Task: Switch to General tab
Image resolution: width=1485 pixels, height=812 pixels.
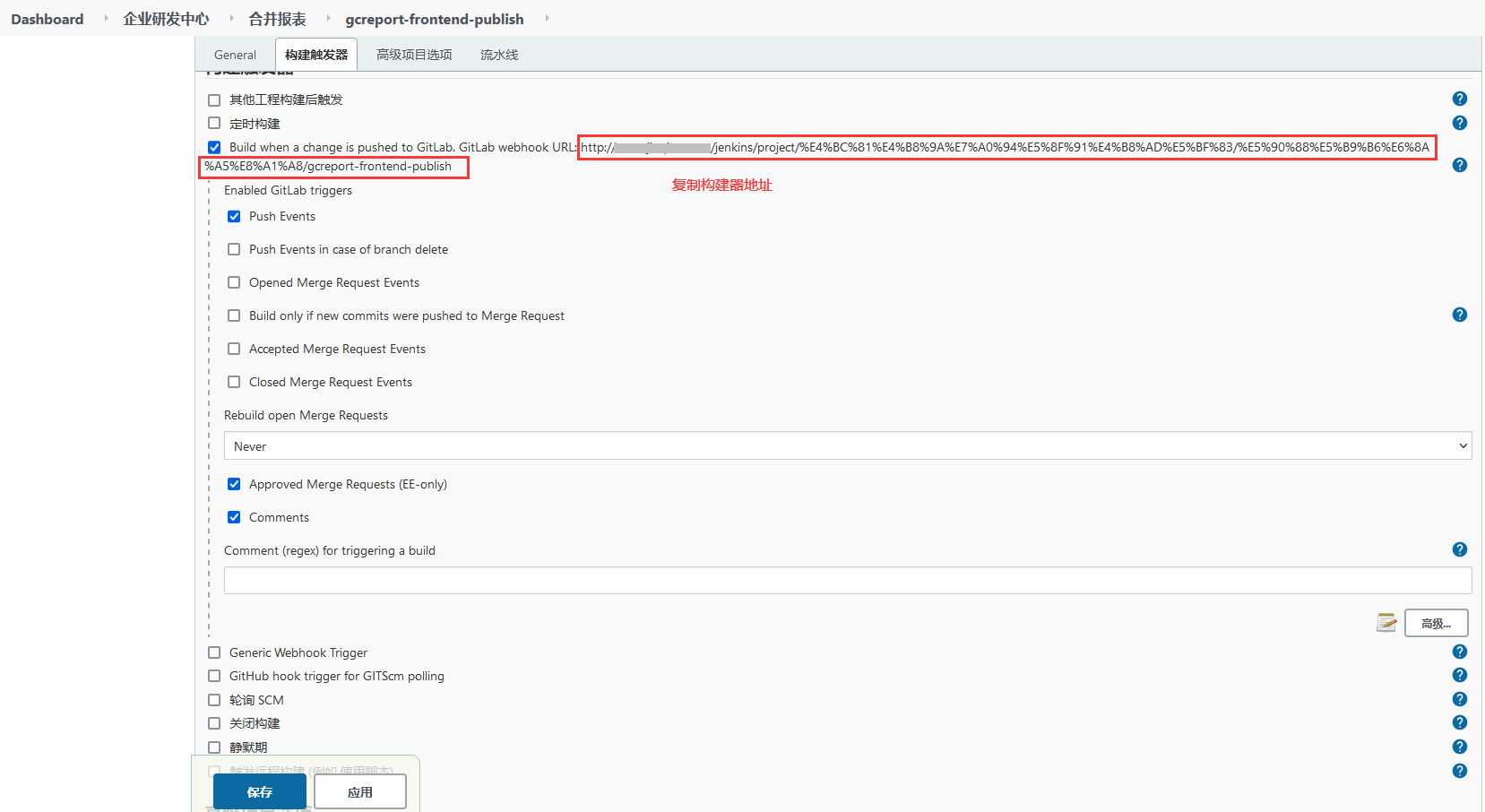Action: pos(235,55)
